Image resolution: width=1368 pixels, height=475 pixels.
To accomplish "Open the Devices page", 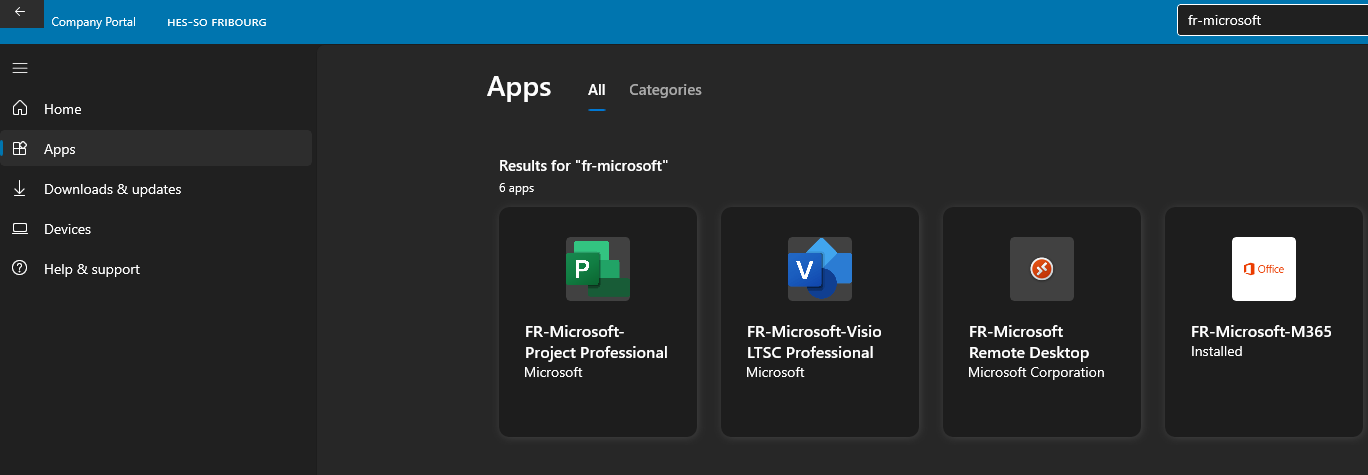I will (x=156, y=229).
